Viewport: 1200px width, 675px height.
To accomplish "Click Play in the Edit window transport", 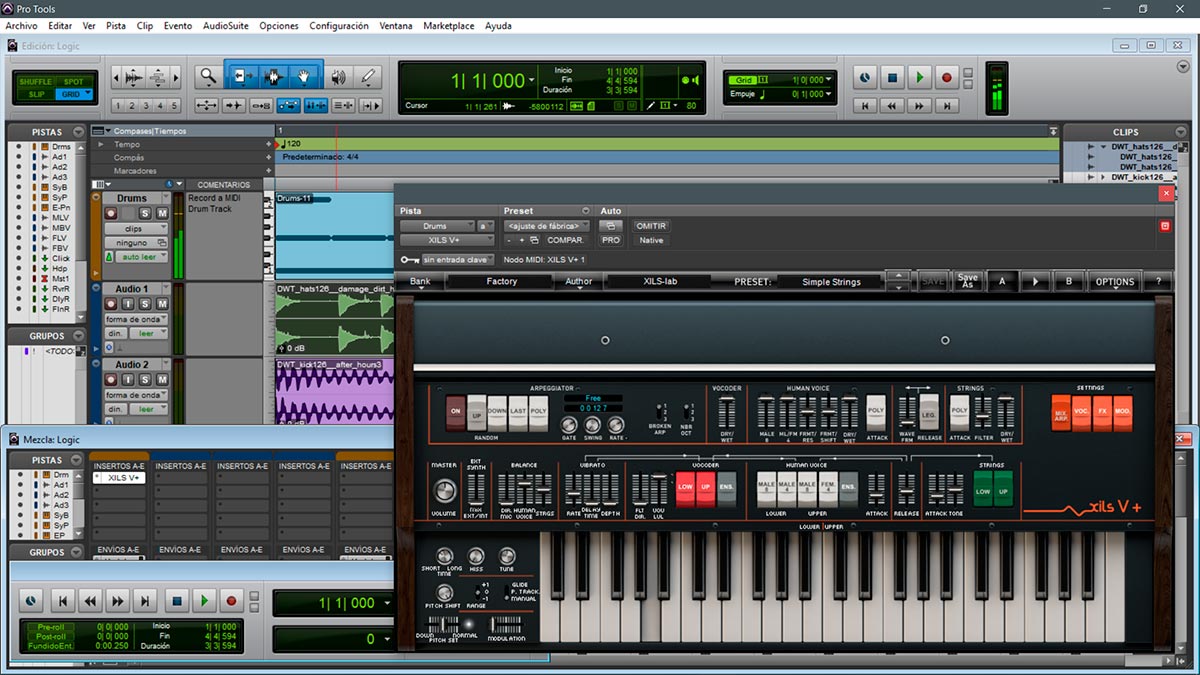I will [x=919, y=77].
